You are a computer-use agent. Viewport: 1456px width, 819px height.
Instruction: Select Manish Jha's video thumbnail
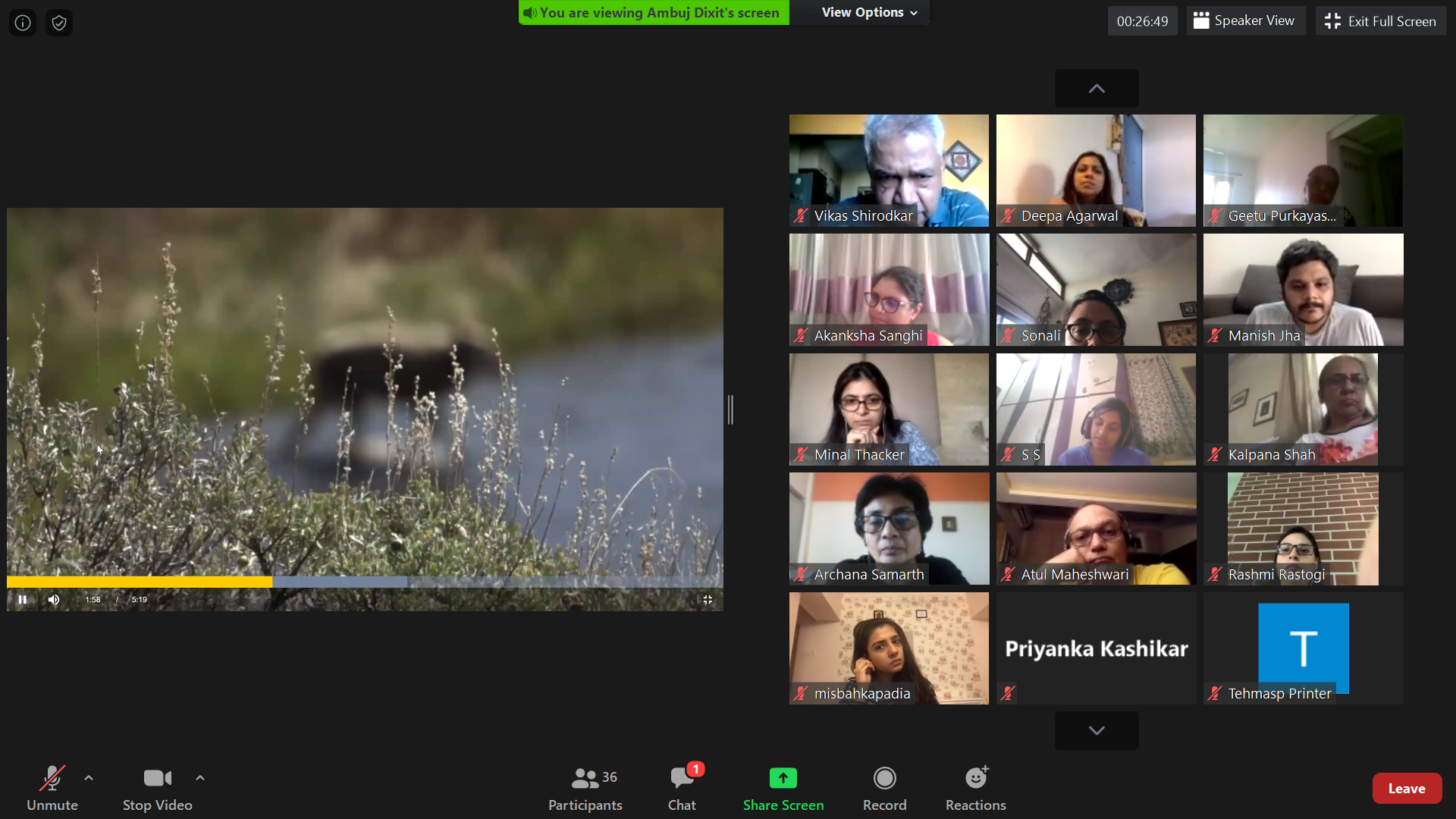1302,289
